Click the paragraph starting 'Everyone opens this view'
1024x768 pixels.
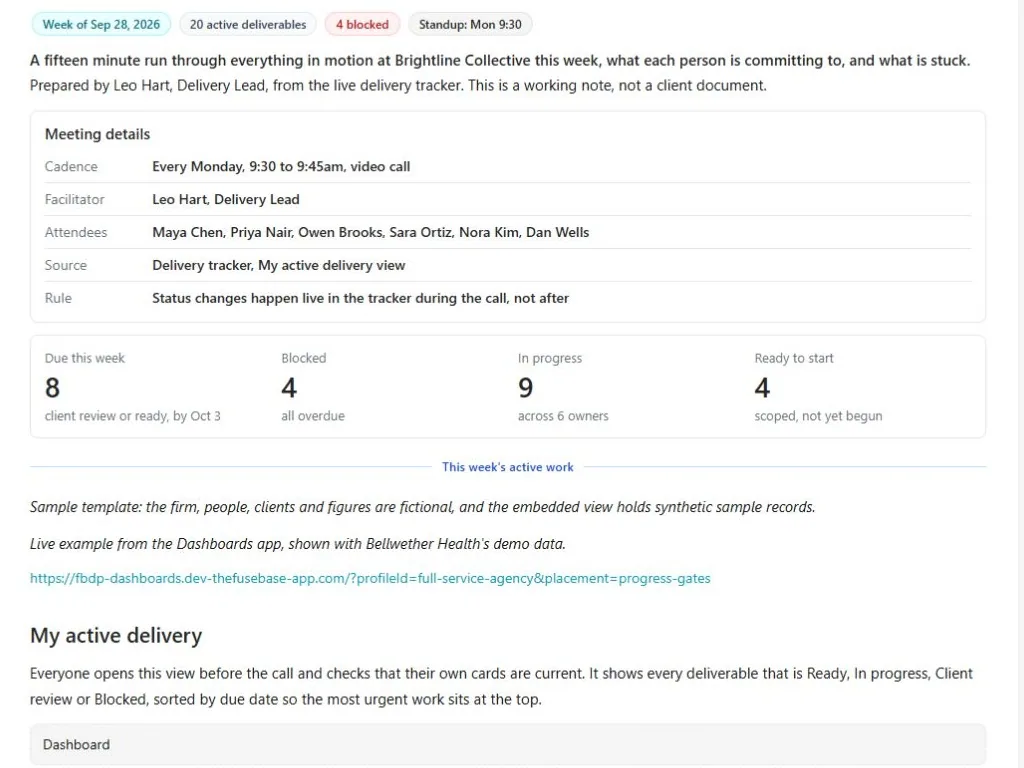coord(502,686)
